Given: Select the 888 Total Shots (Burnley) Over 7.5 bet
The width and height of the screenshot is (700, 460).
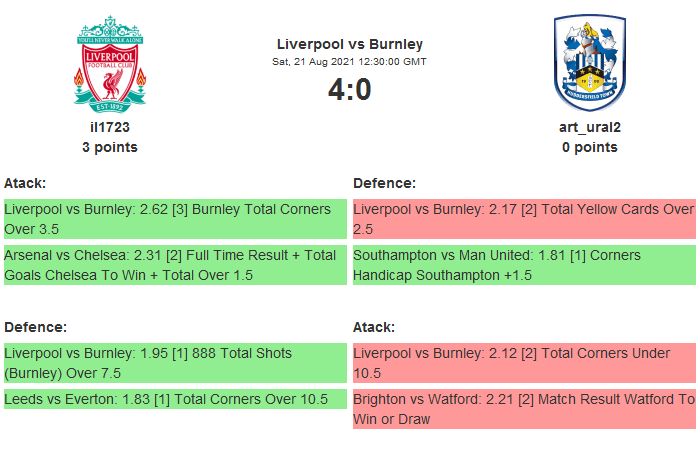Looking at the screenshot, I should click(174, 363).
